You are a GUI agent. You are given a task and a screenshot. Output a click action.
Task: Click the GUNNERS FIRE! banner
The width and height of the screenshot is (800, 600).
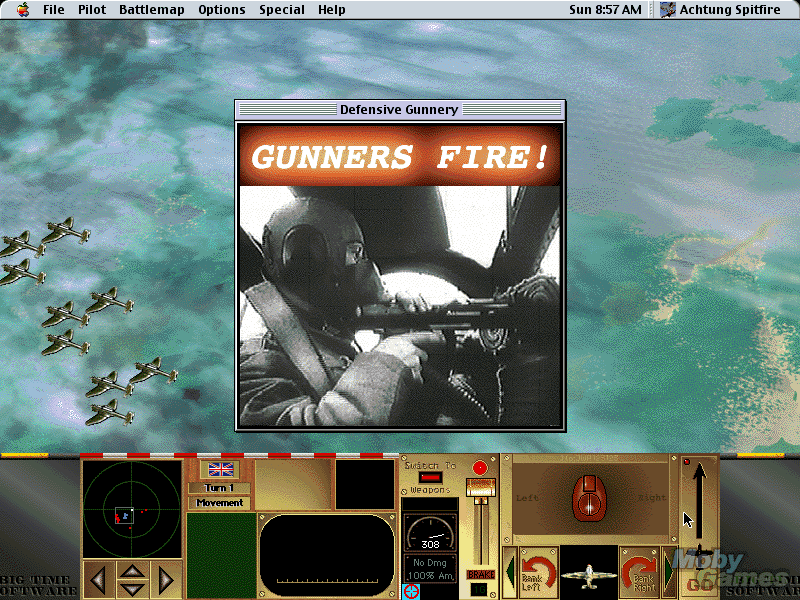(400, 156)
